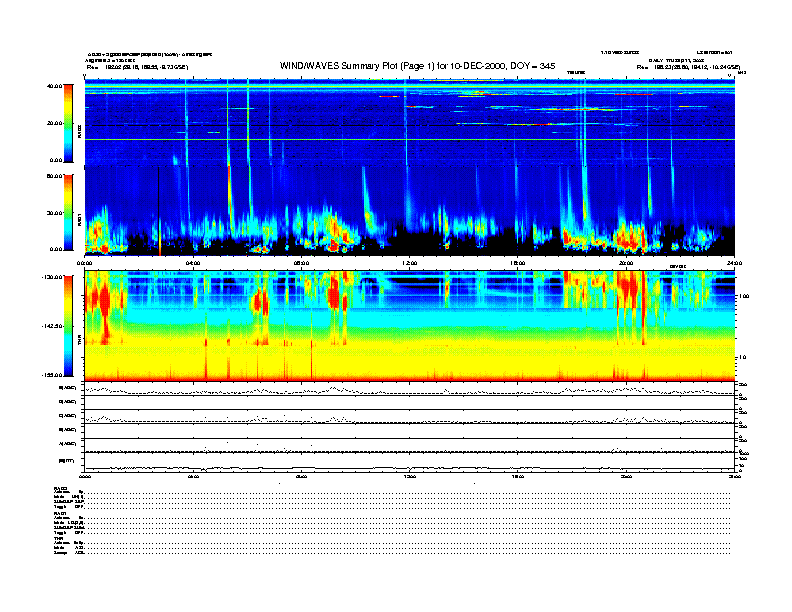
Task: Click the 30.00 label on RAD1 scale
Action: pos(54,213)
